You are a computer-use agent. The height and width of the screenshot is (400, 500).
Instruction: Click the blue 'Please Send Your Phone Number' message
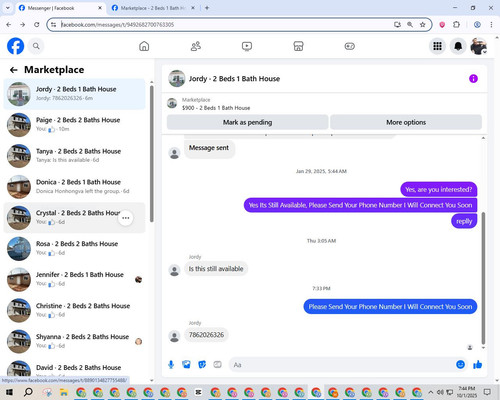[390, 307]
